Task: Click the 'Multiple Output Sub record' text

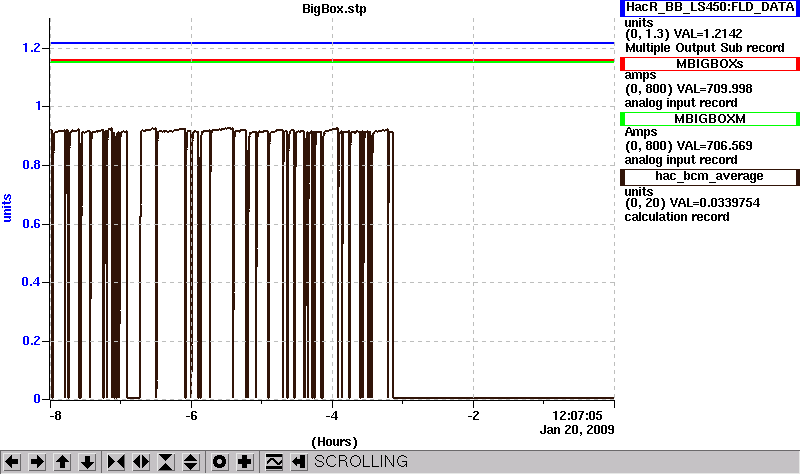Action: tap(705, 48)
